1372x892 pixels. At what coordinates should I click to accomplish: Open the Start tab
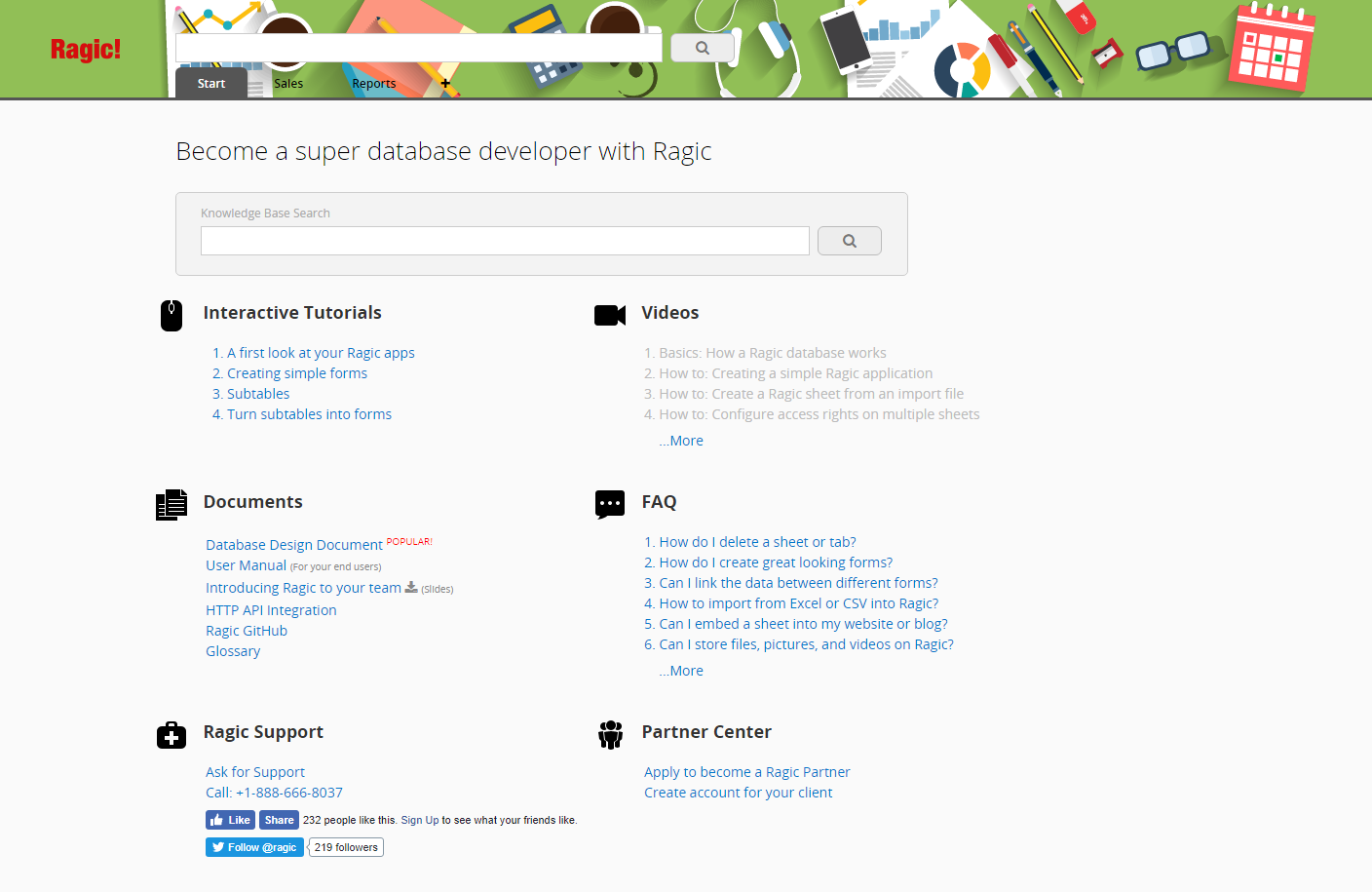click(x=211, y=83)
